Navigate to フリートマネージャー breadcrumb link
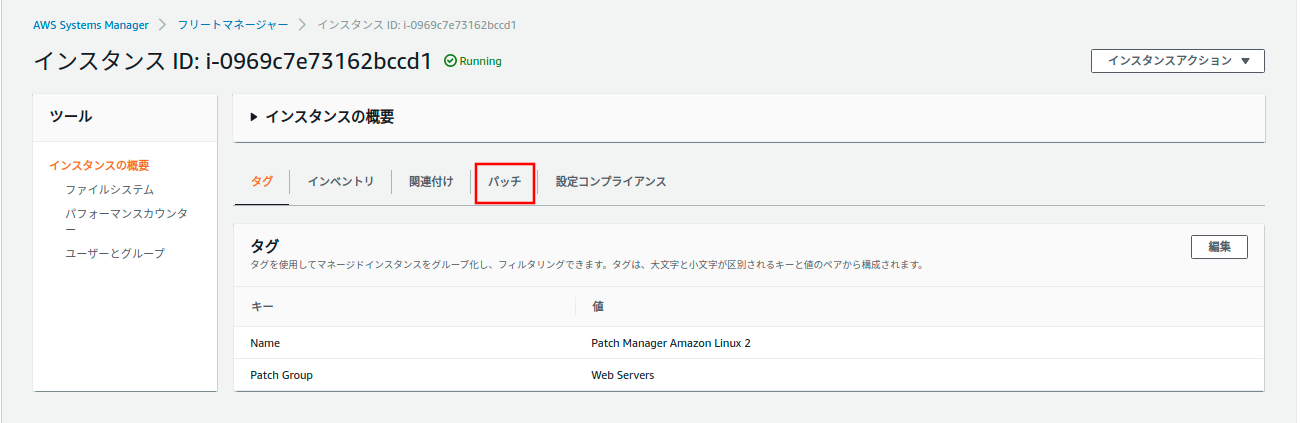1301x423 pixels. [233, 24]
